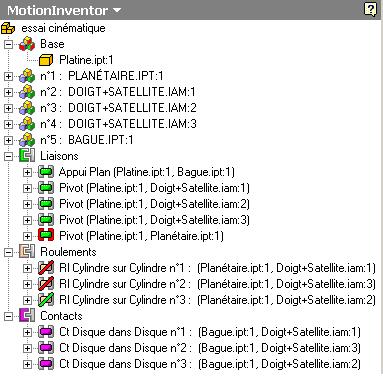This screenshot has width=383, height=378.
Task: Click the Base group icon
Action: (27, 44)
